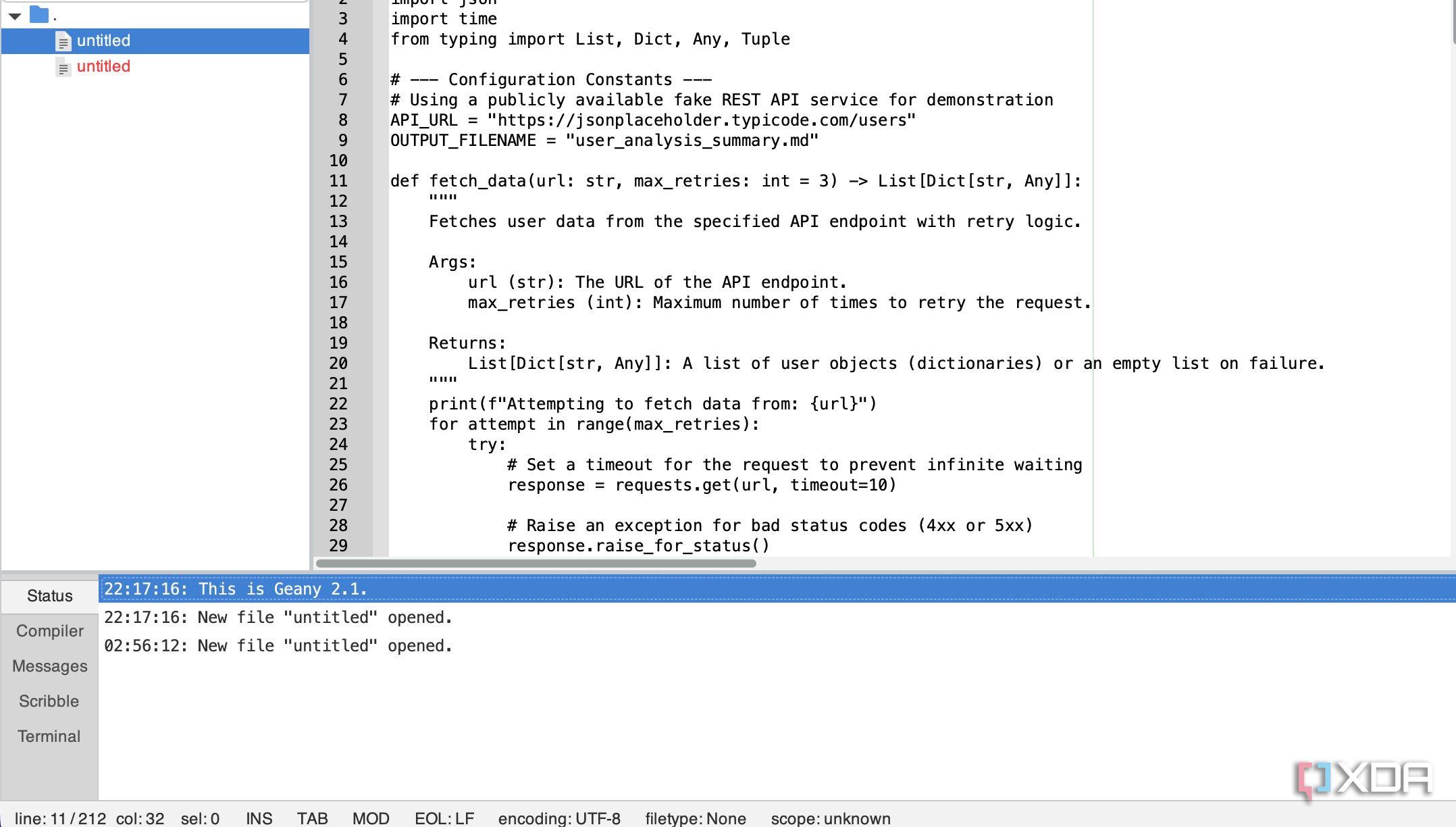Screen dimensions: 1456x827
Task: Switch to the Status tab
Action: click(49, 596)
